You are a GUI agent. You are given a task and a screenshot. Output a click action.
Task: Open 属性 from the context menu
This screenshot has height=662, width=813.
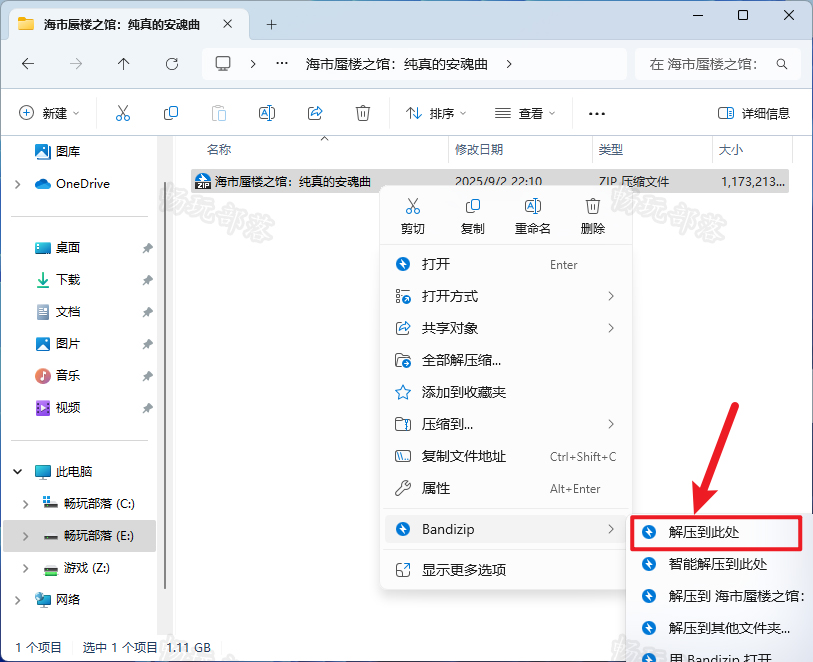click(x=506, y=488)
